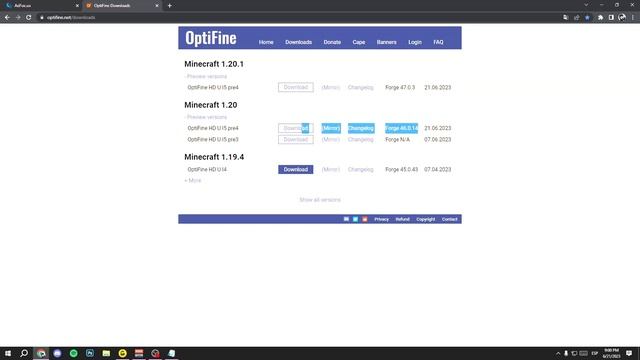
Task: Open highlighted Changelog link for 1.20 pre4
Action: pyautogui.click(x=361, y=128)
